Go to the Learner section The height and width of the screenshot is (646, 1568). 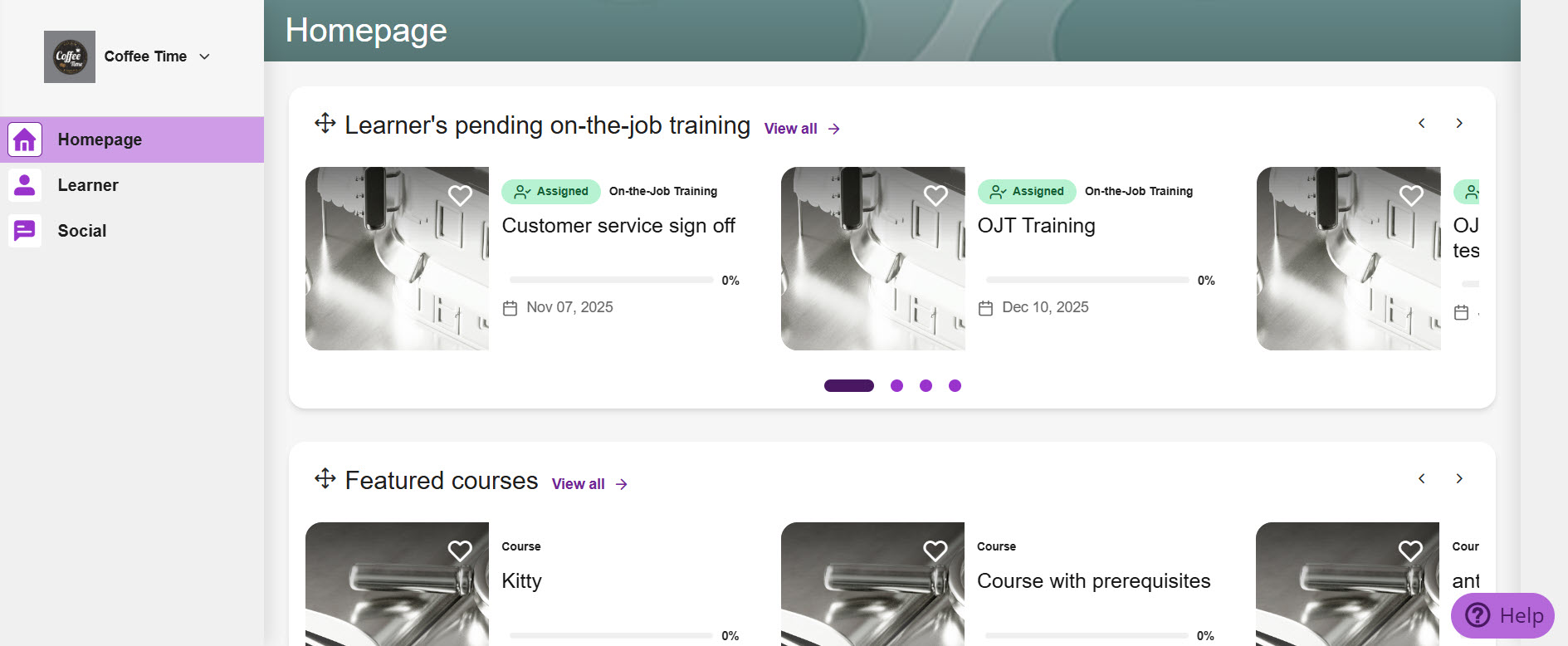coord(88,185)
